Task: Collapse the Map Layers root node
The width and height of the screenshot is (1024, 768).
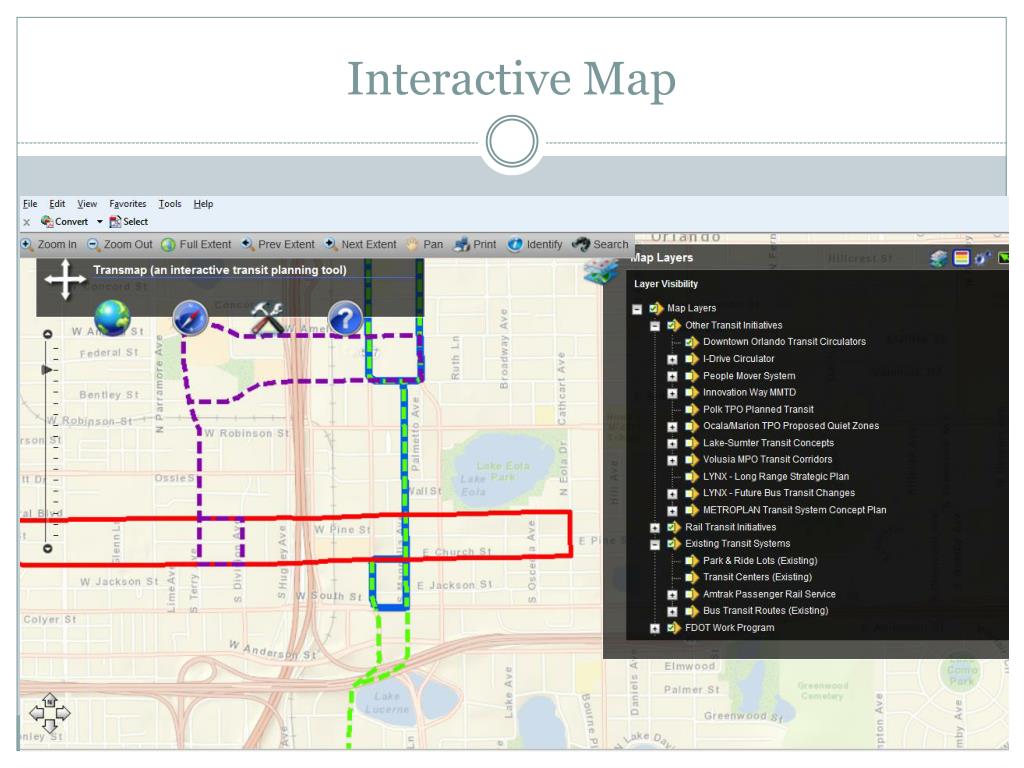Action: coord(637,309)
